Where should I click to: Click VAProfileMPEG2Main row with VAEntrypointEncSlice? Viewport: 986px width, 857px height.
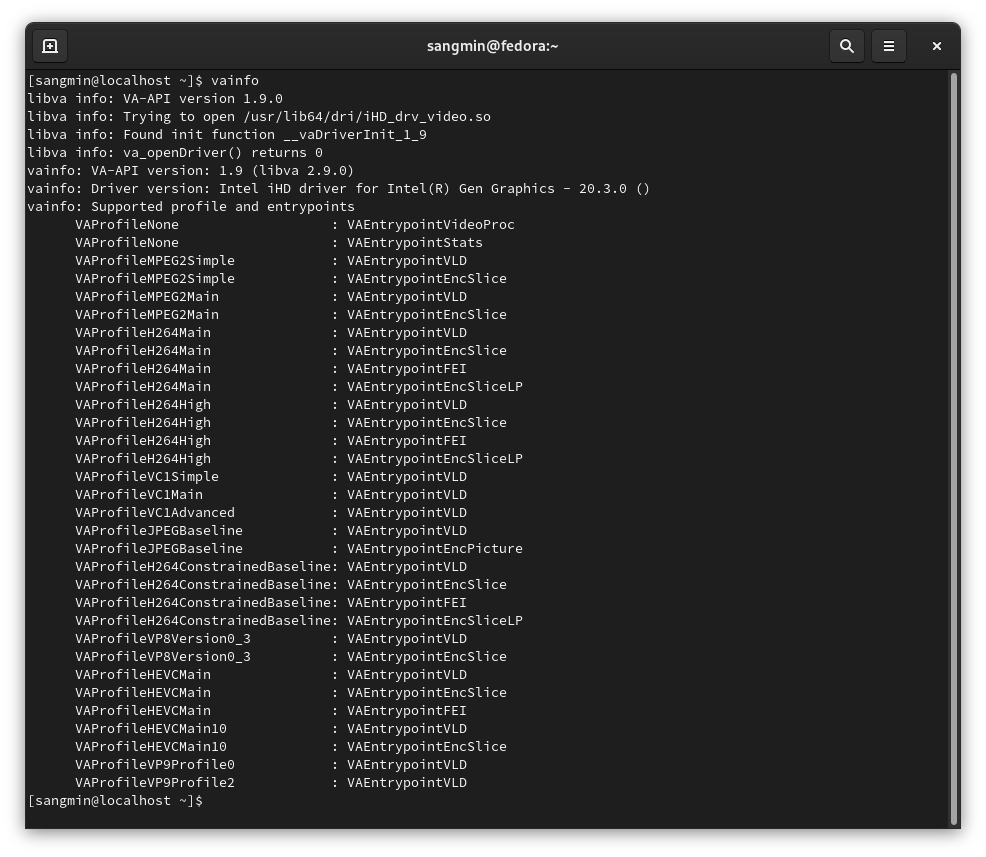click(x=291, y=314)
